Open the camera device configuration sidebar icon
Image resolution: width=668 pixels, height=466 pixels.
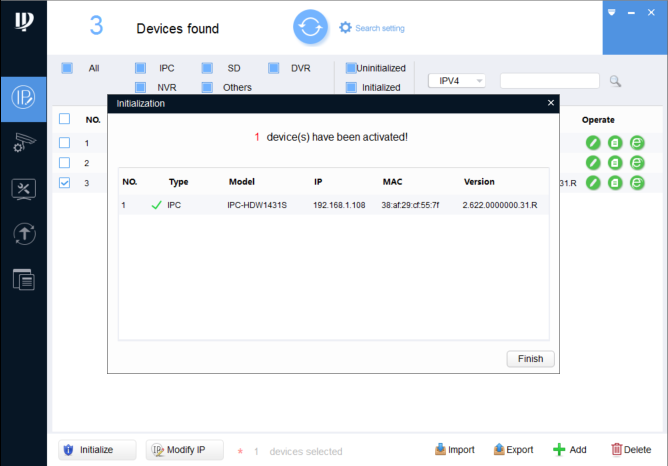pyautogui.click(x=24, y=142)
